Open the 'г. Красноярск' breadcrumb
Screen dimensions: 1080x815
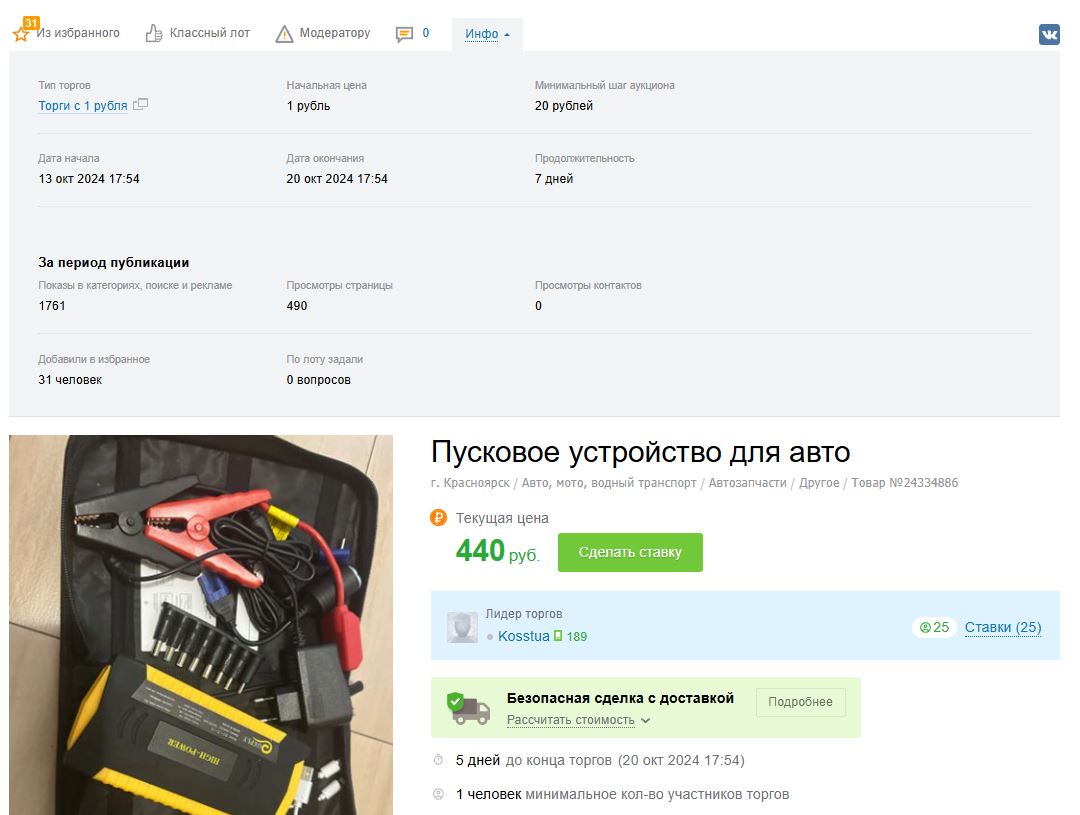(x=470, y=483)
